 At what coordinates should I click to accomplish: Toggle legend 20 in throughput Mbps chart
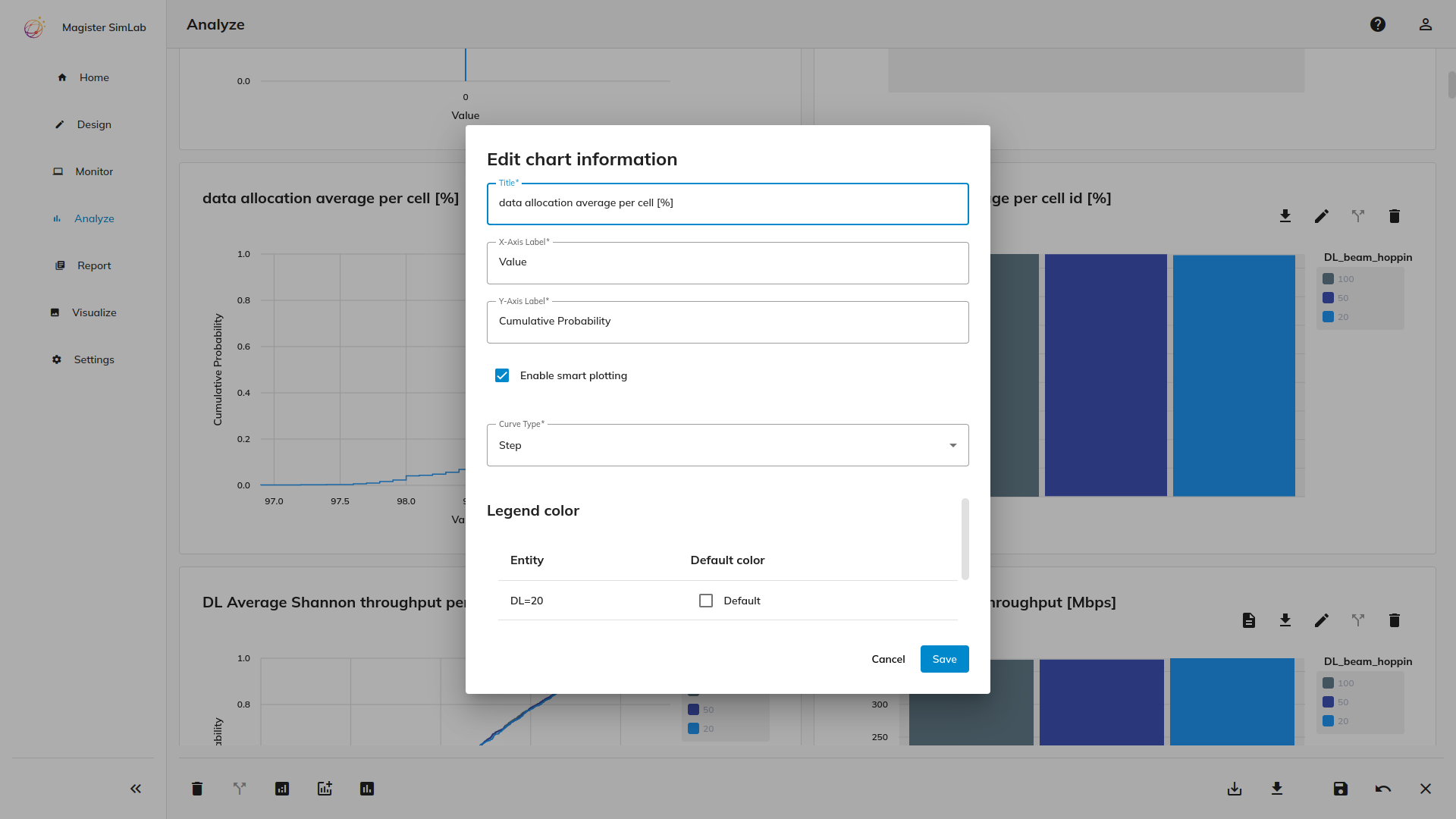1336,721
